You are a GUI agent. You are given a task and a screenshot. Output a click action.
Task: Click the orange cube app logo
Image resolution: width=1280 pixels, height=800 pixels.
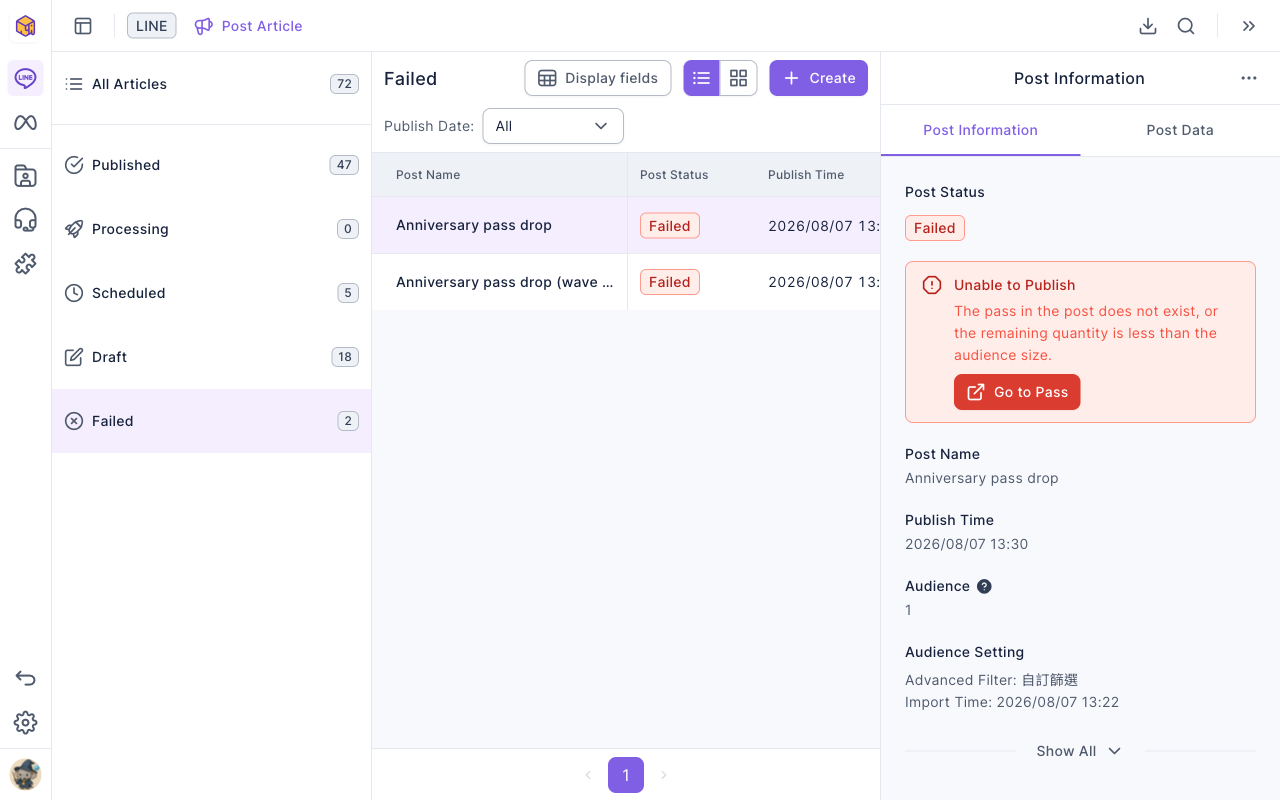[x=25, y=26]
